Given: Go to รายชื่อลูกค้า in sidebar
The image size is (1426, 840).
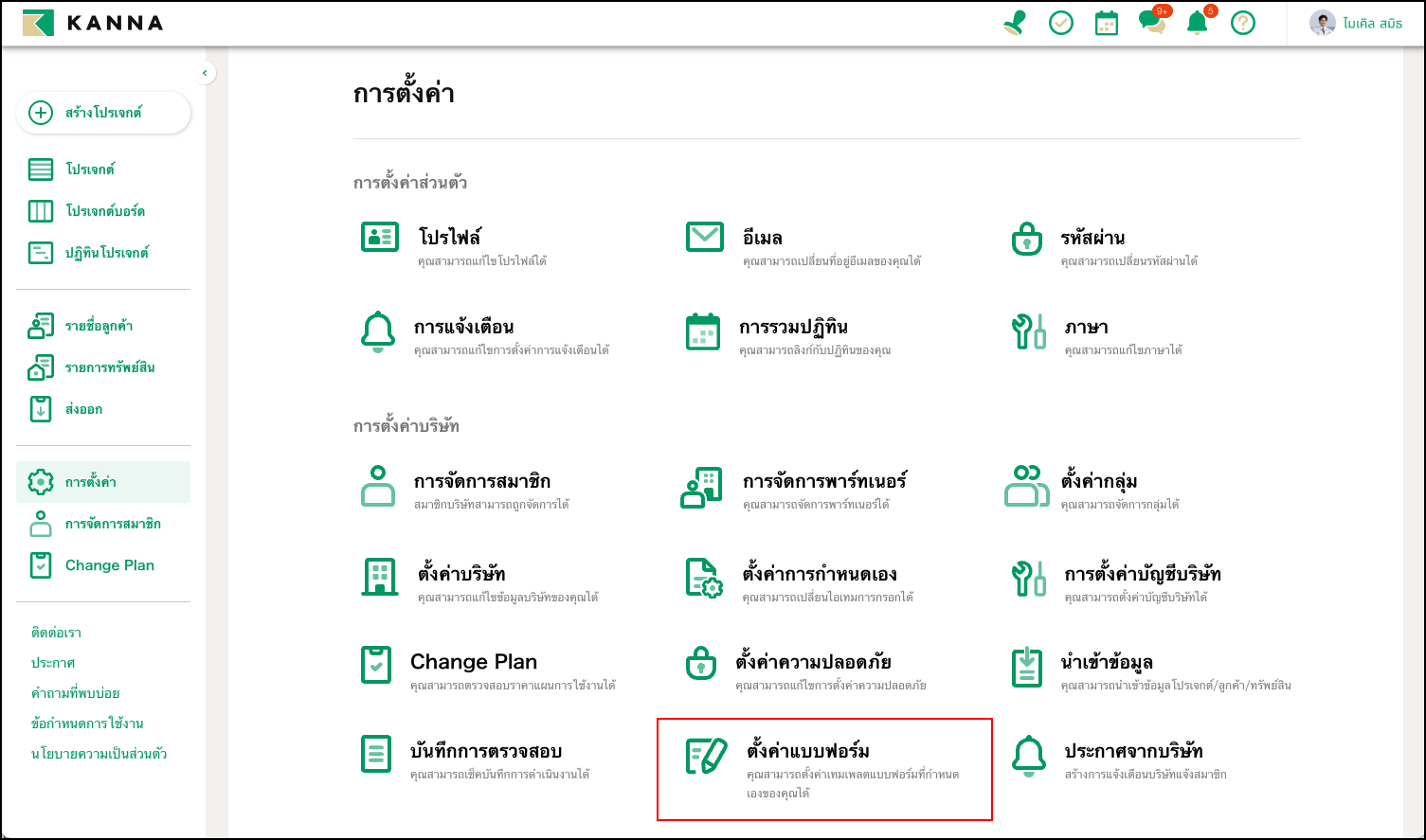Looking at the screenshot, I should click(x=98, y=326).
